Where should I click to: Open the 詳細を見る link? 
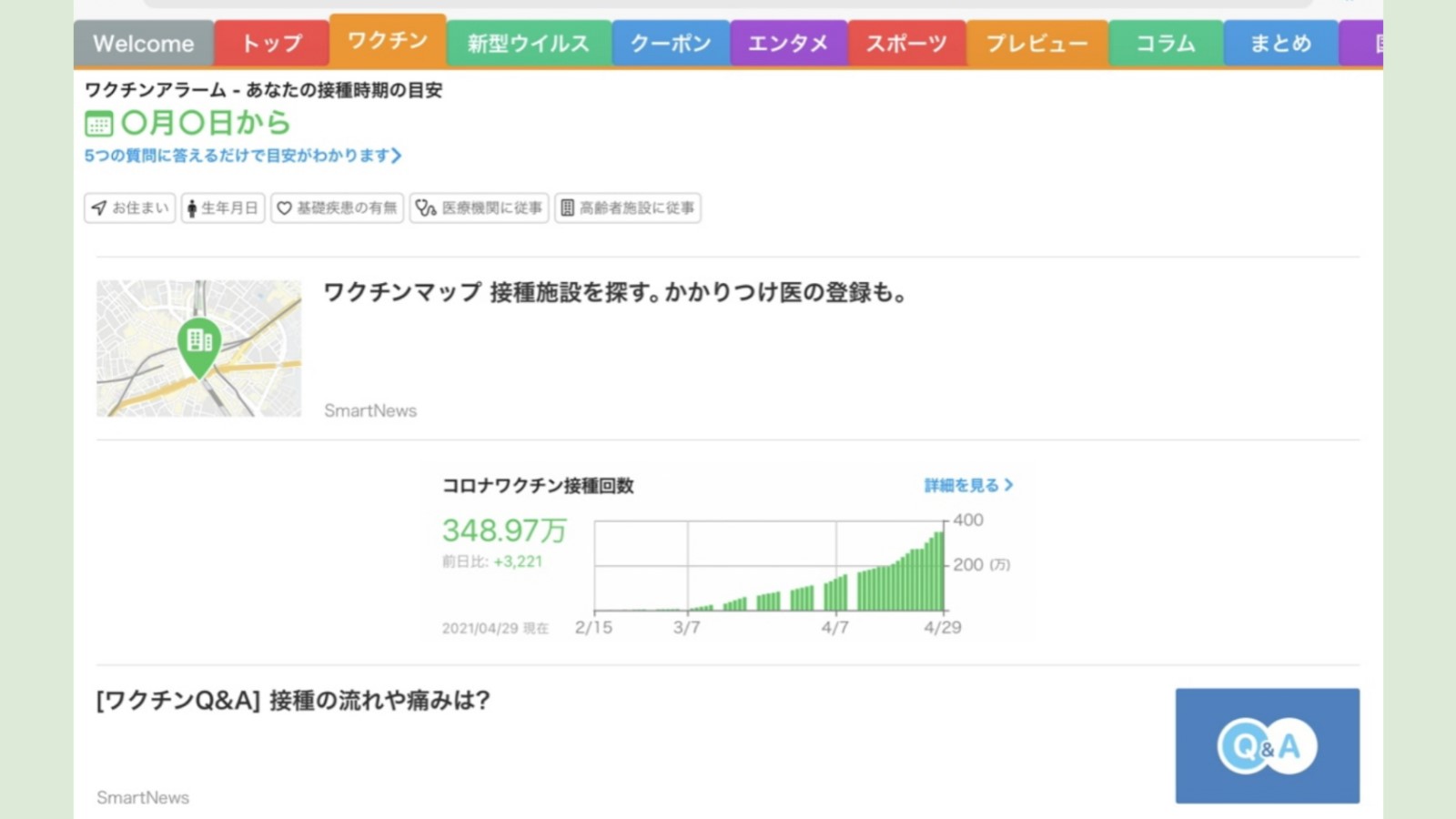click(x=968, y=486)
